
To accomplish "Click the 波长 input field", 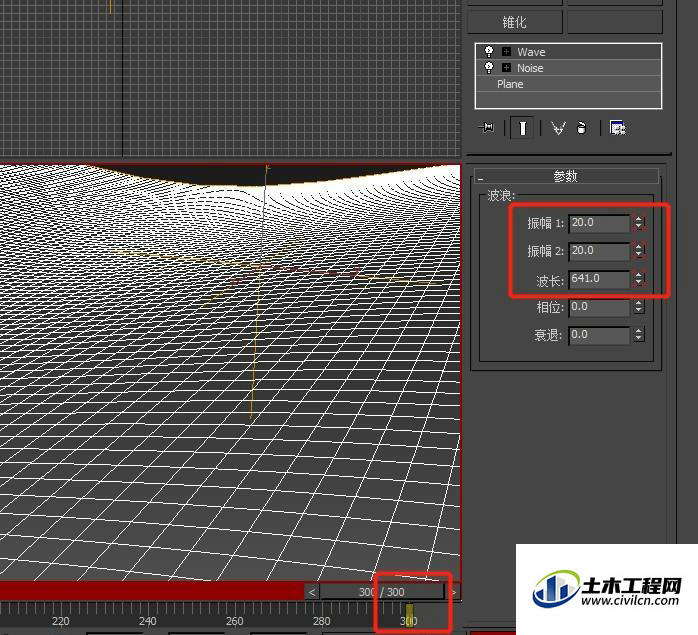I will [599, 279].
